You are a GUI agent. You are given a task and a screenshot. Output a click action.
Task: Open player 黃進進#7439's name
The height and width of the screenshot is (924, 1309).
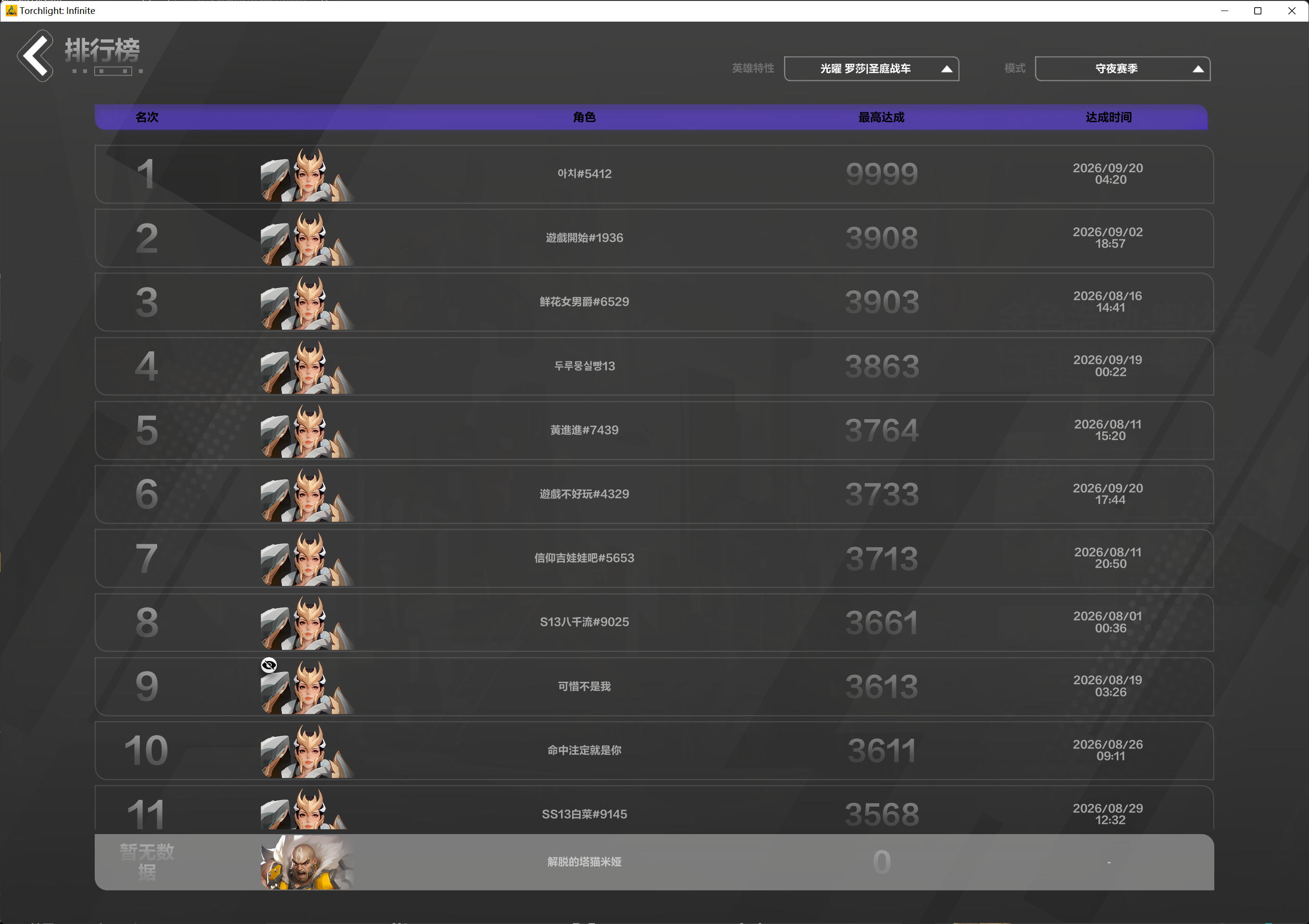[585, 430]
